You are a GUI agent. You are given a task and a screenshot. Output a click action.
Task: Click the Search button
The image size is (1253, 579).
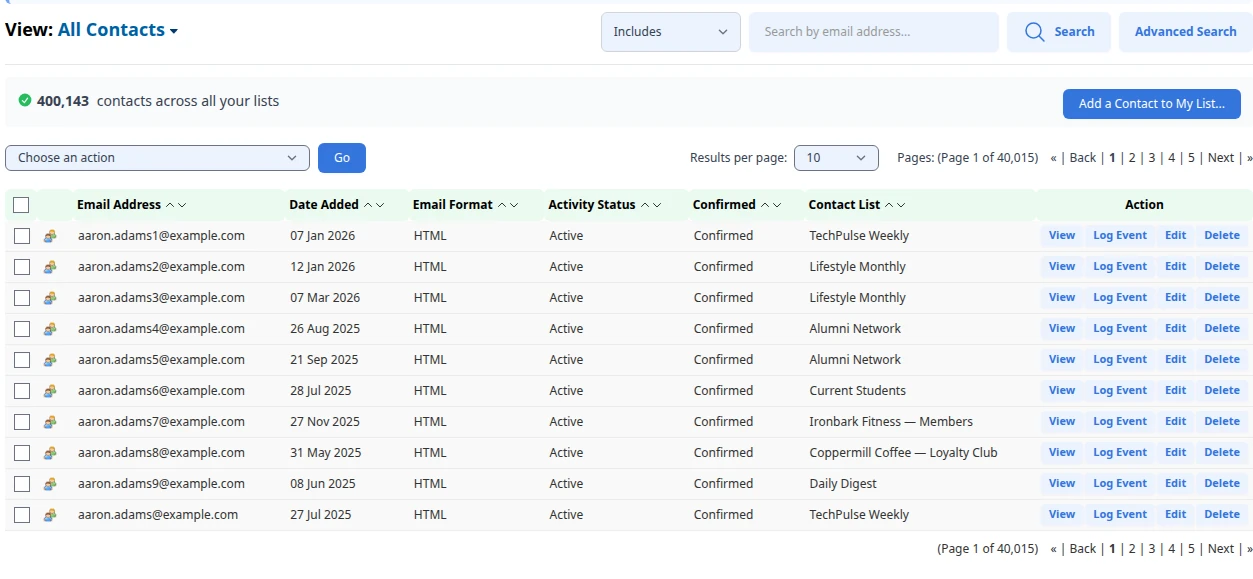click(x=1058, y=32)
